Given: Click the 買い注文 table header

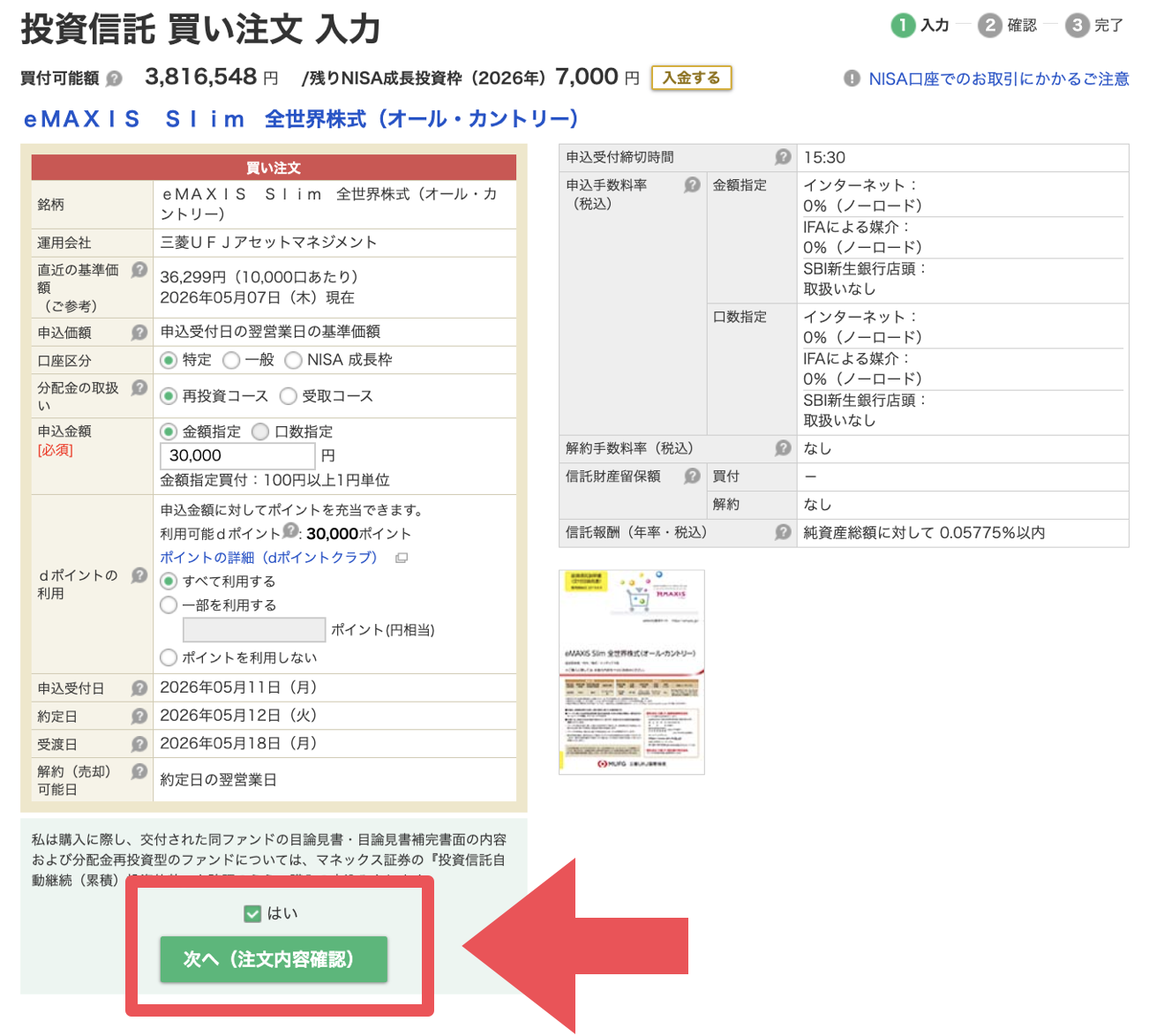Looking at the screenshot, I should click(274, 168).
